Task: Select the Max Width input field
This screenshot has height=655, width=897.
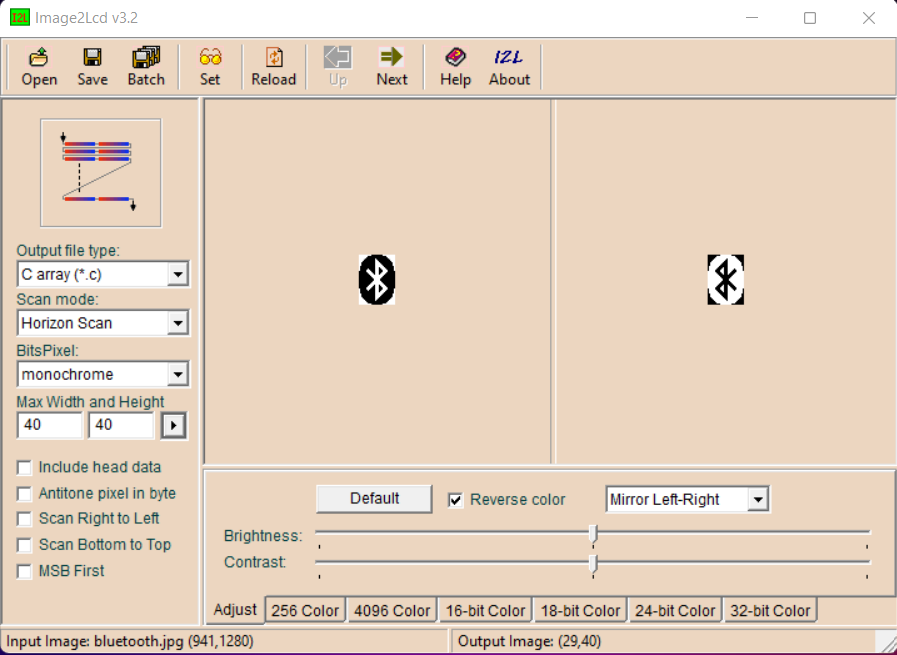Action: click(49, 424)
